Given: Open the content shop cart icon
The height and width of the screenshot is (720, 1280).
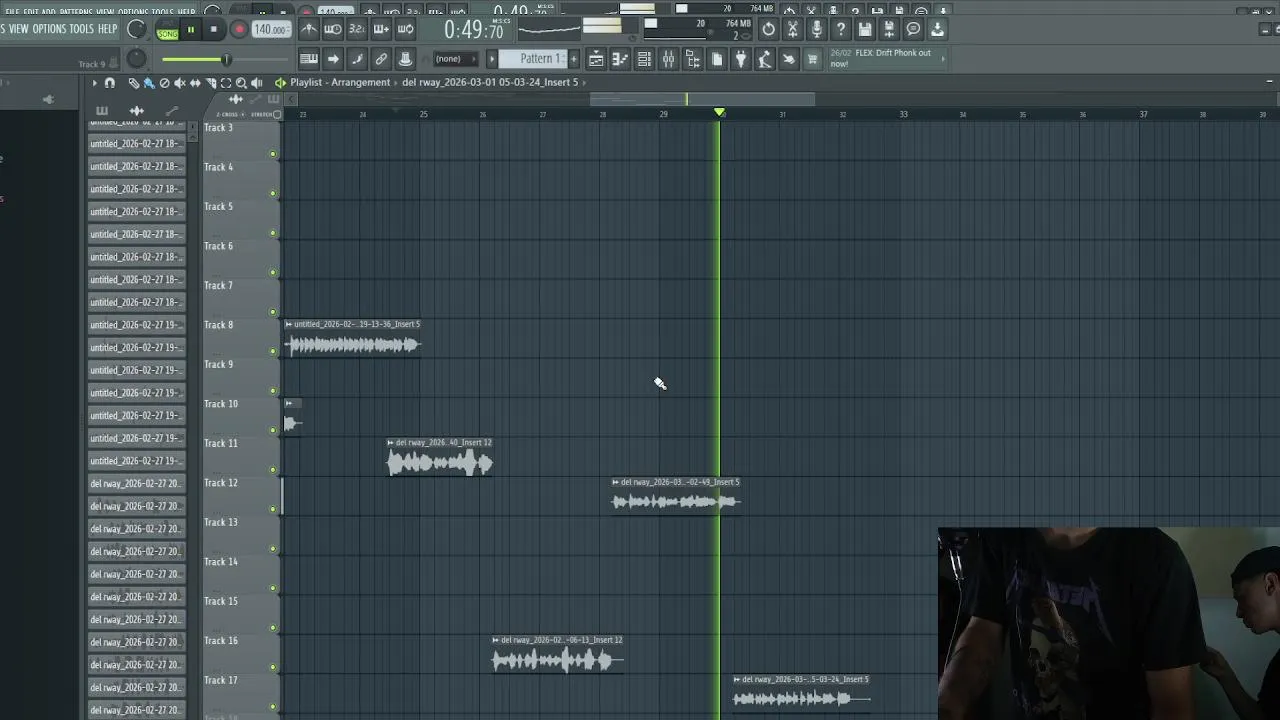Looking at the screenshot, I should (x=812, y=59).
